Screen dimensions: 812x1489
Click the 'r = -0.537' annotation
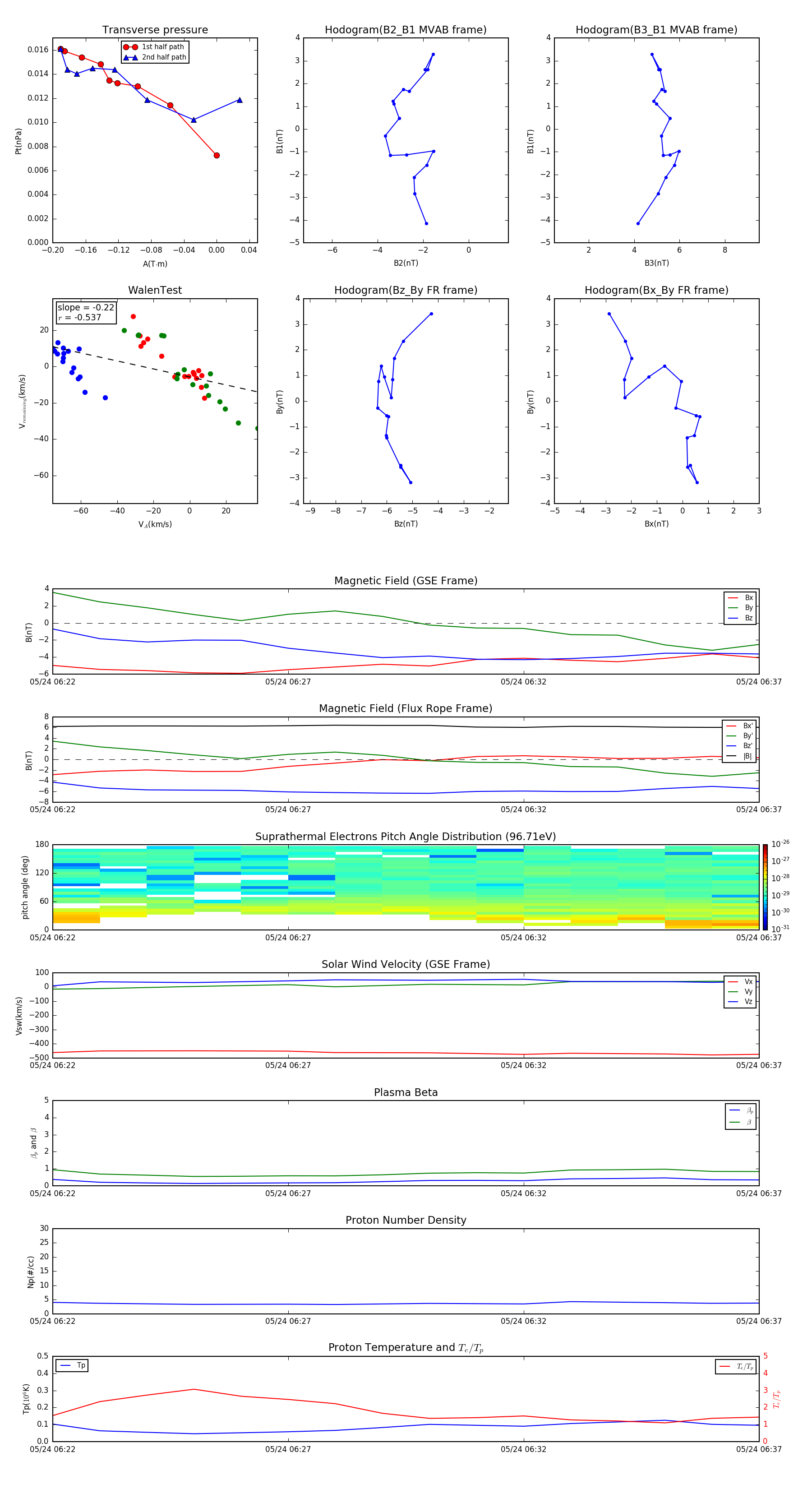[x=80, y=317]
